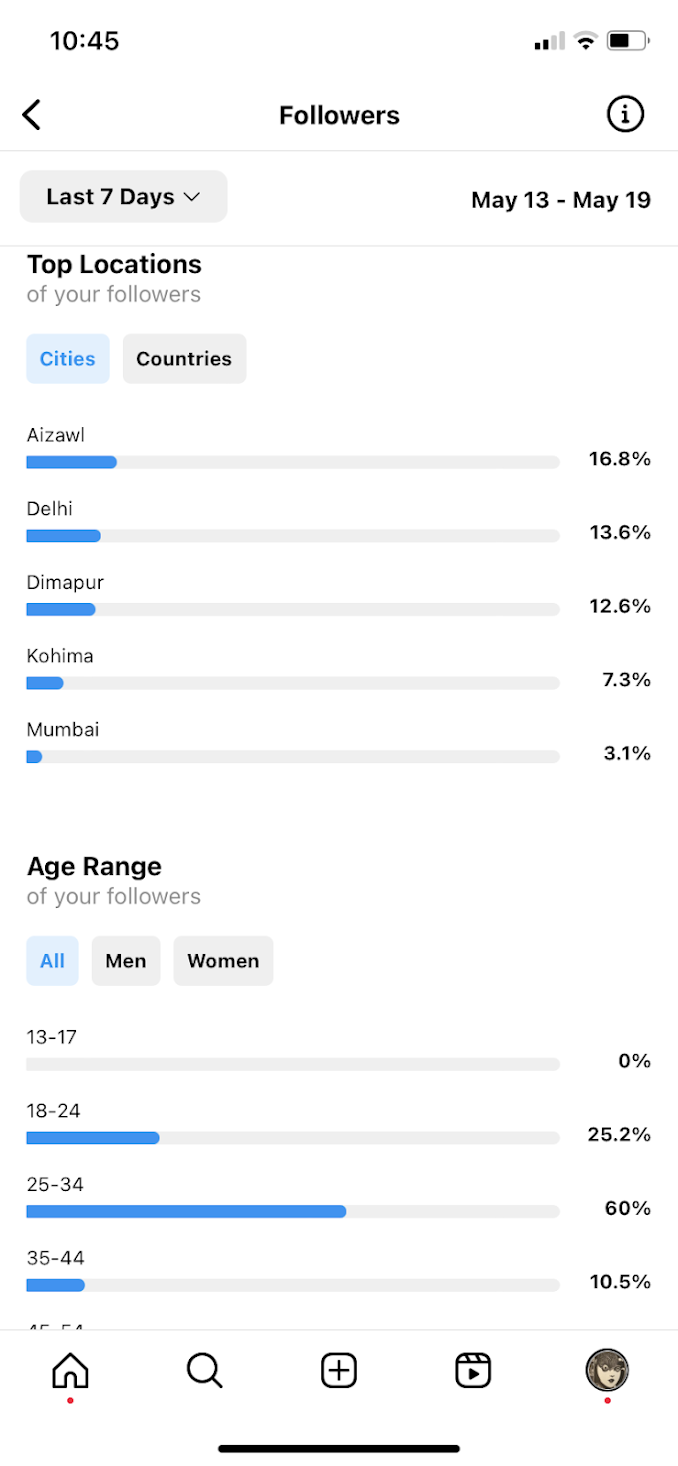Open the Search magnifier icon
The height and width of the screenshot is (1466, 678).
point(204,1370)
